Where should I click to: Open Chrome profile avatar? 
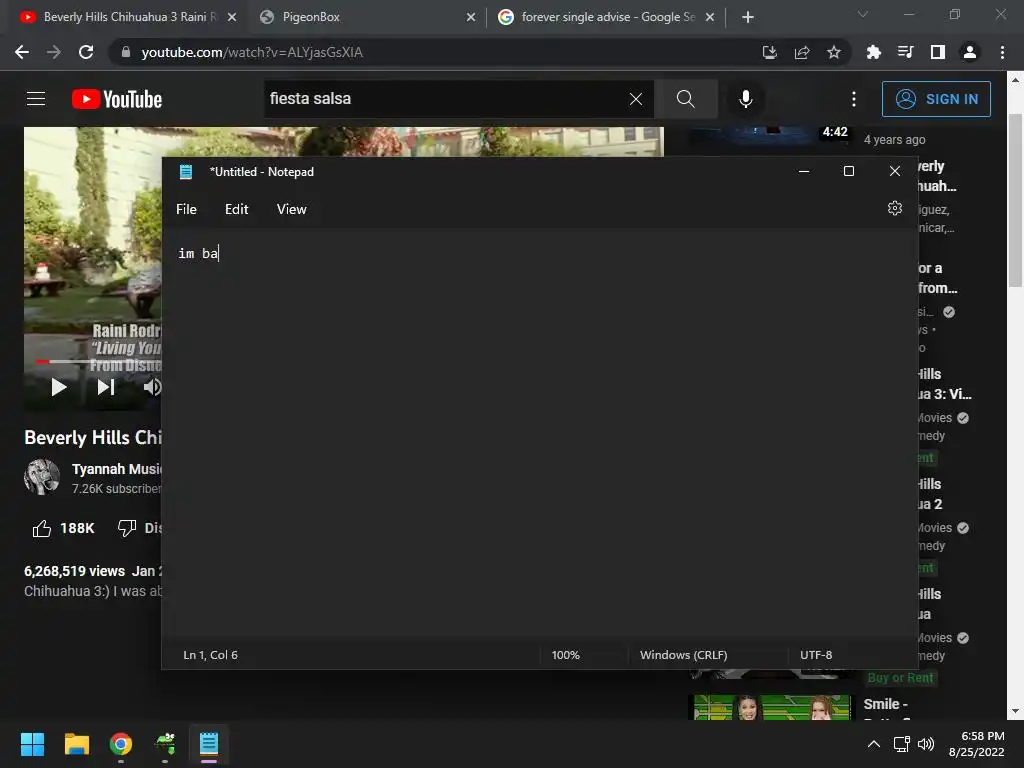point(970,52)
